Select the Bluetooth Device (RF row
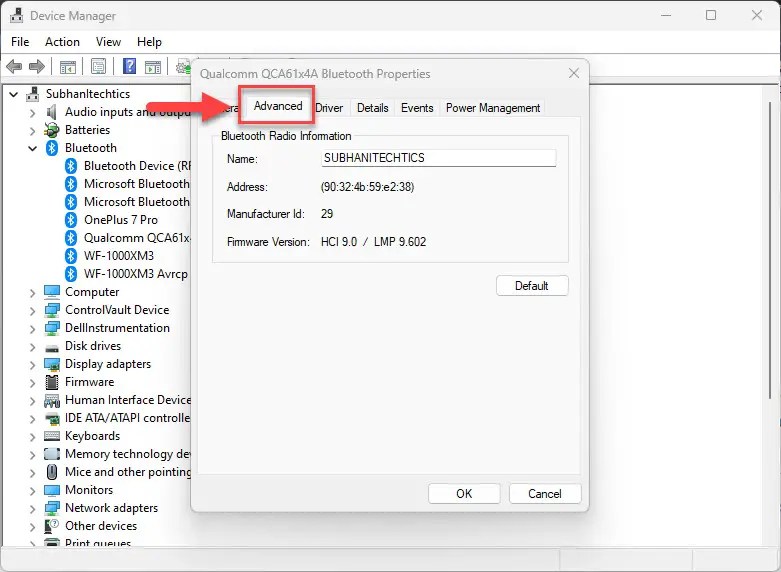 [x=129, y=166]
